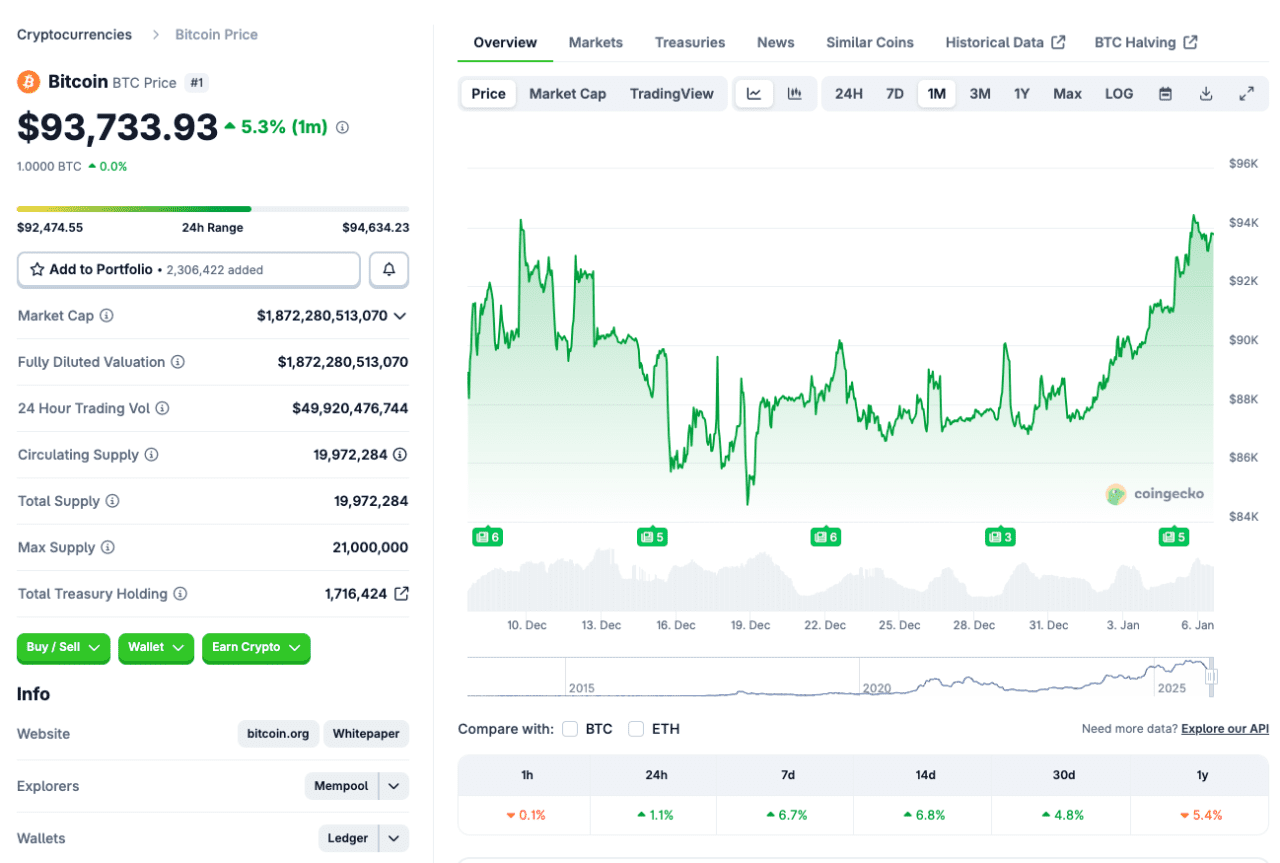The height and width of the screenshot is (863, 1280).
Task: Click the star Add to Portfolio button
Action: pos(189,270)
